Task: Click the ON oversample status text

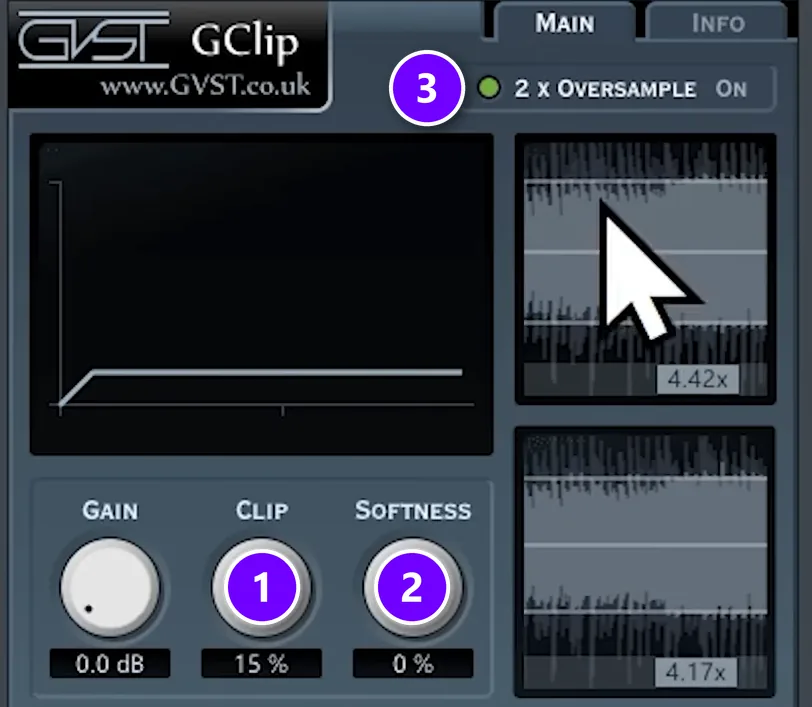Action: [x=731, y=89]
